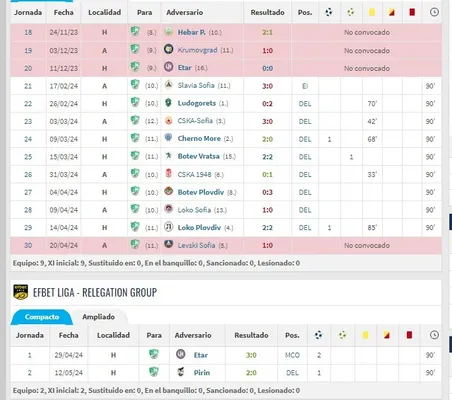Click the CSKA 1948 club crest
452x400 pixels.
[x=169, y=173]
